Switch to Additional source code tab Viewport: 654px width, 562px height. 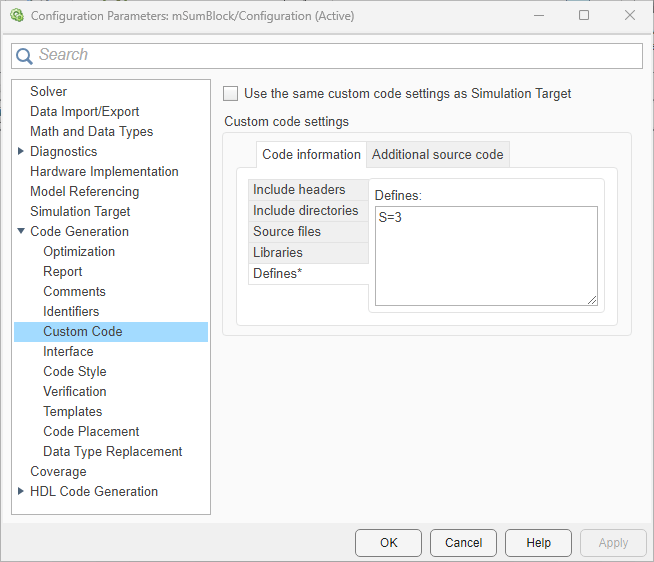(x=437, y=154)
